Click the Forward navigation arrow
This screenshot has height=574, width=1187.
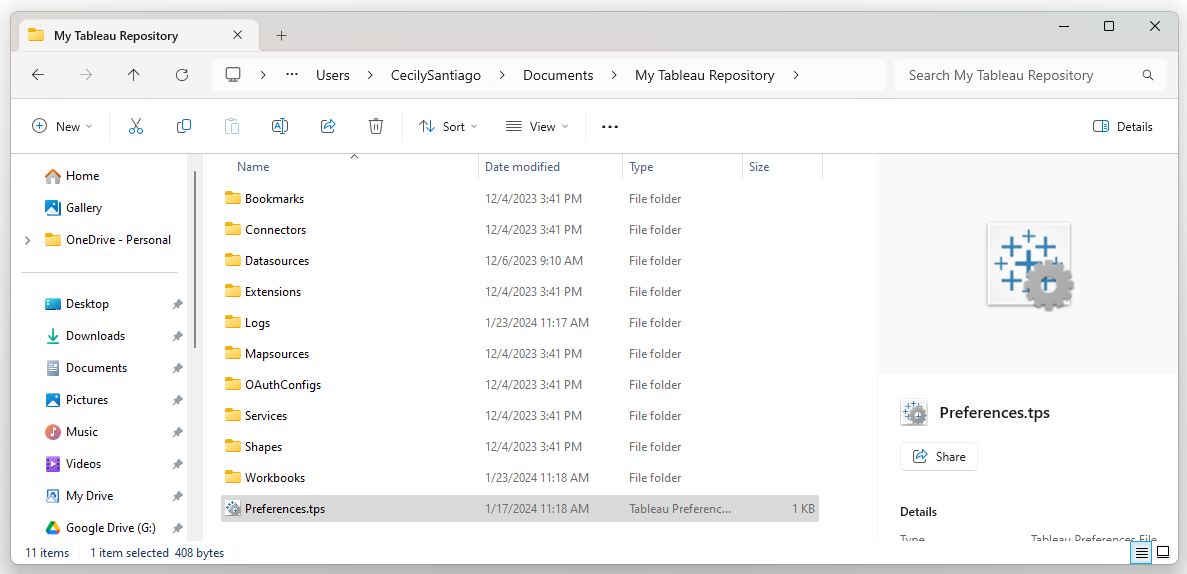86,75
